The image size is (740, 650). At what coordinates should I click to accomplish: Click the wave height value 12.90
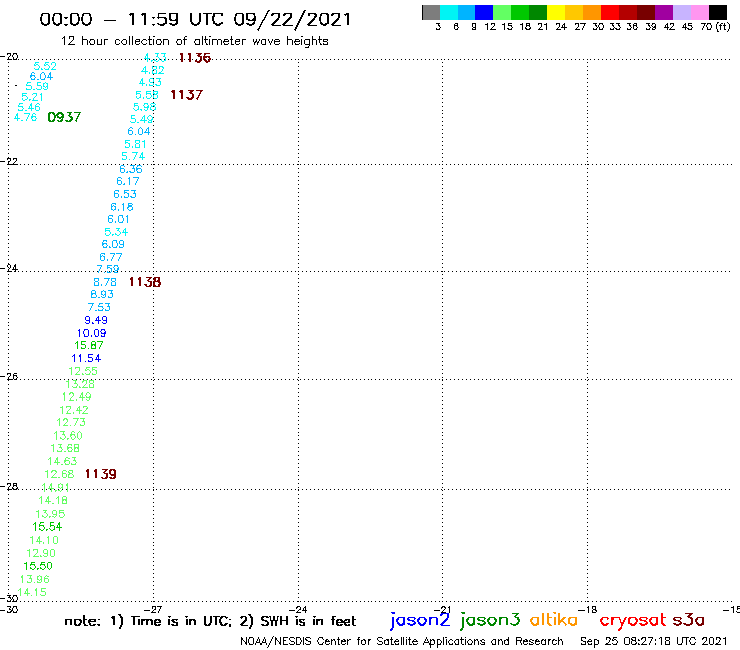(41, 553)
